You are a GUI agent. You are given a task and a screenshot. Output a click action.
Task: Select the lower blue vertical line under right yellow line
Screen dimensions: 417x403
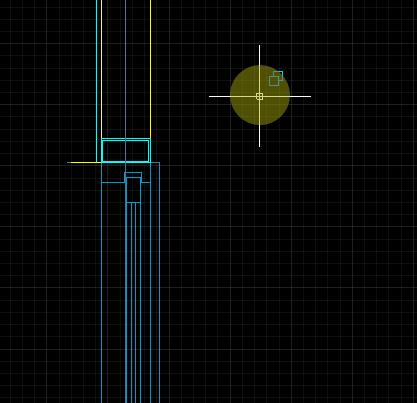(150, 283)
